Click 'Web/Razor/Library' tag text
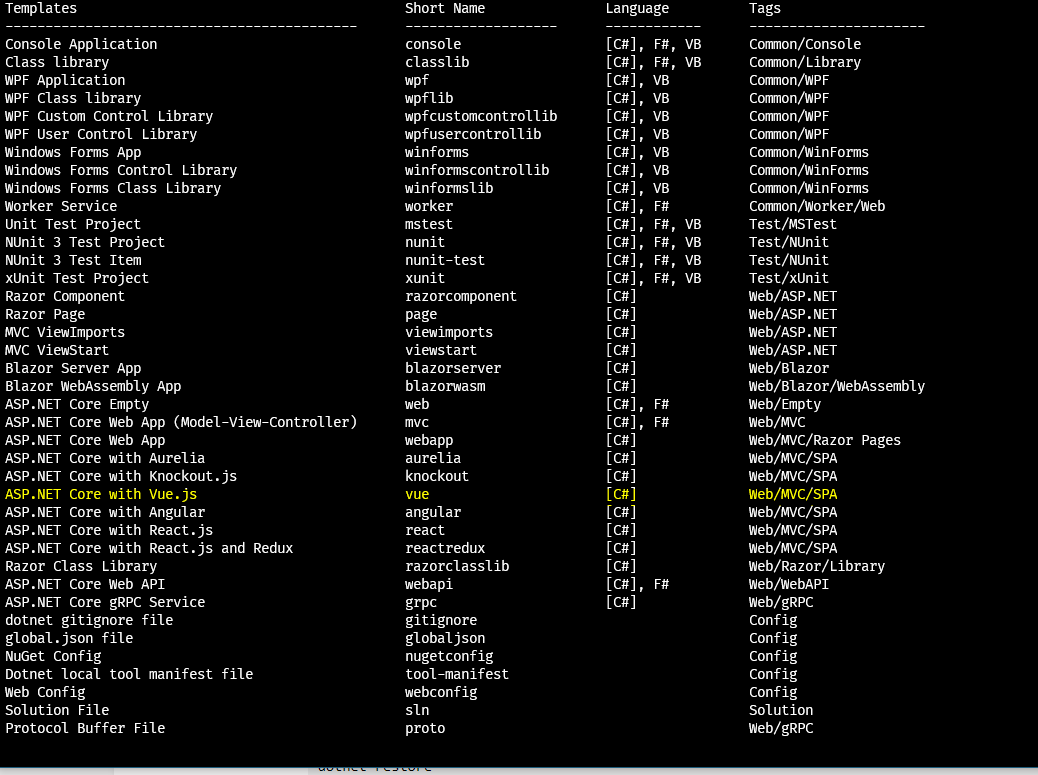Viewport: 1038px width, 775px height. click(817, 566)
